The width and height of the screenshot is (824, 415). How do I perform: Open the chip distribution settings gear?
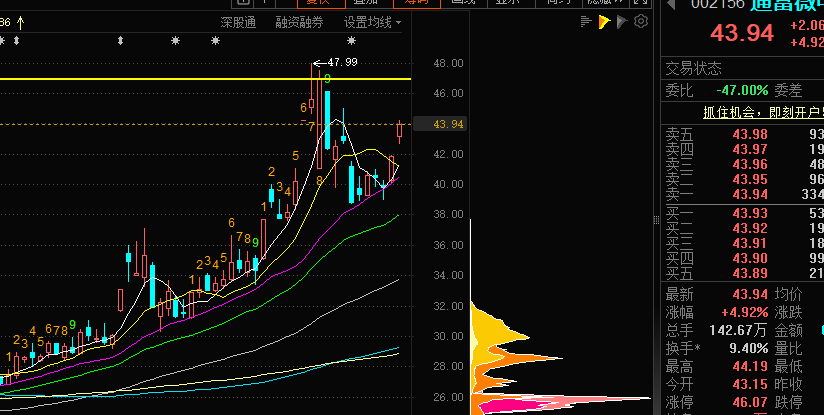(x=641, y=22)
